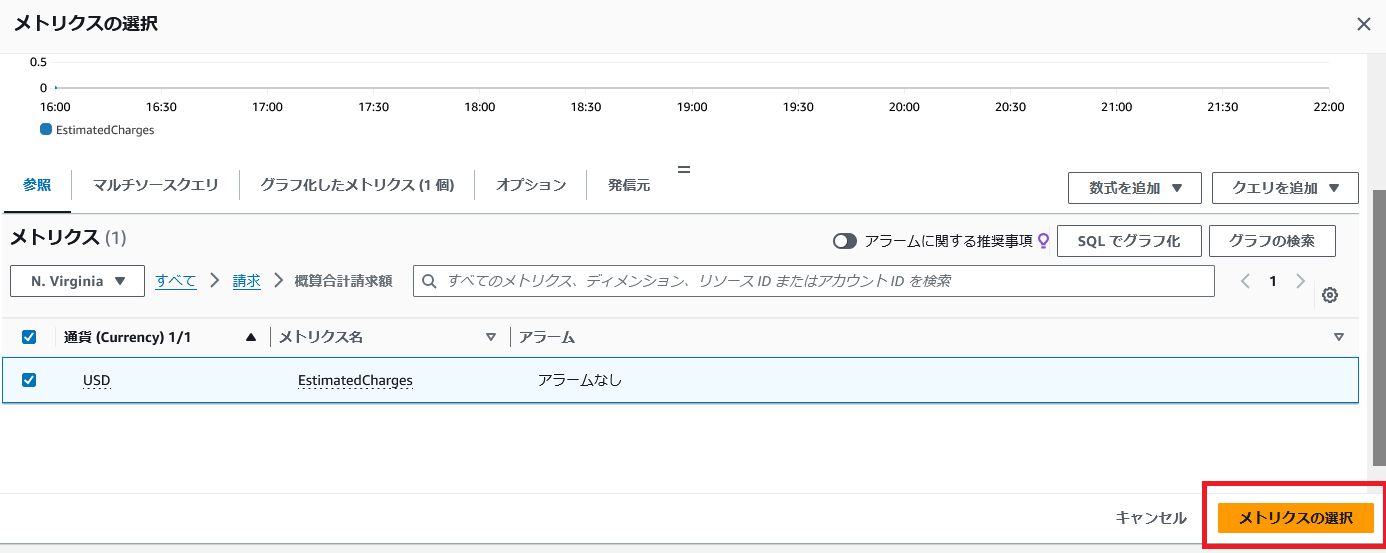Open メトリクス名 column filter arrow
Viewport: 1386px width, 553px height.
(491, 337)
